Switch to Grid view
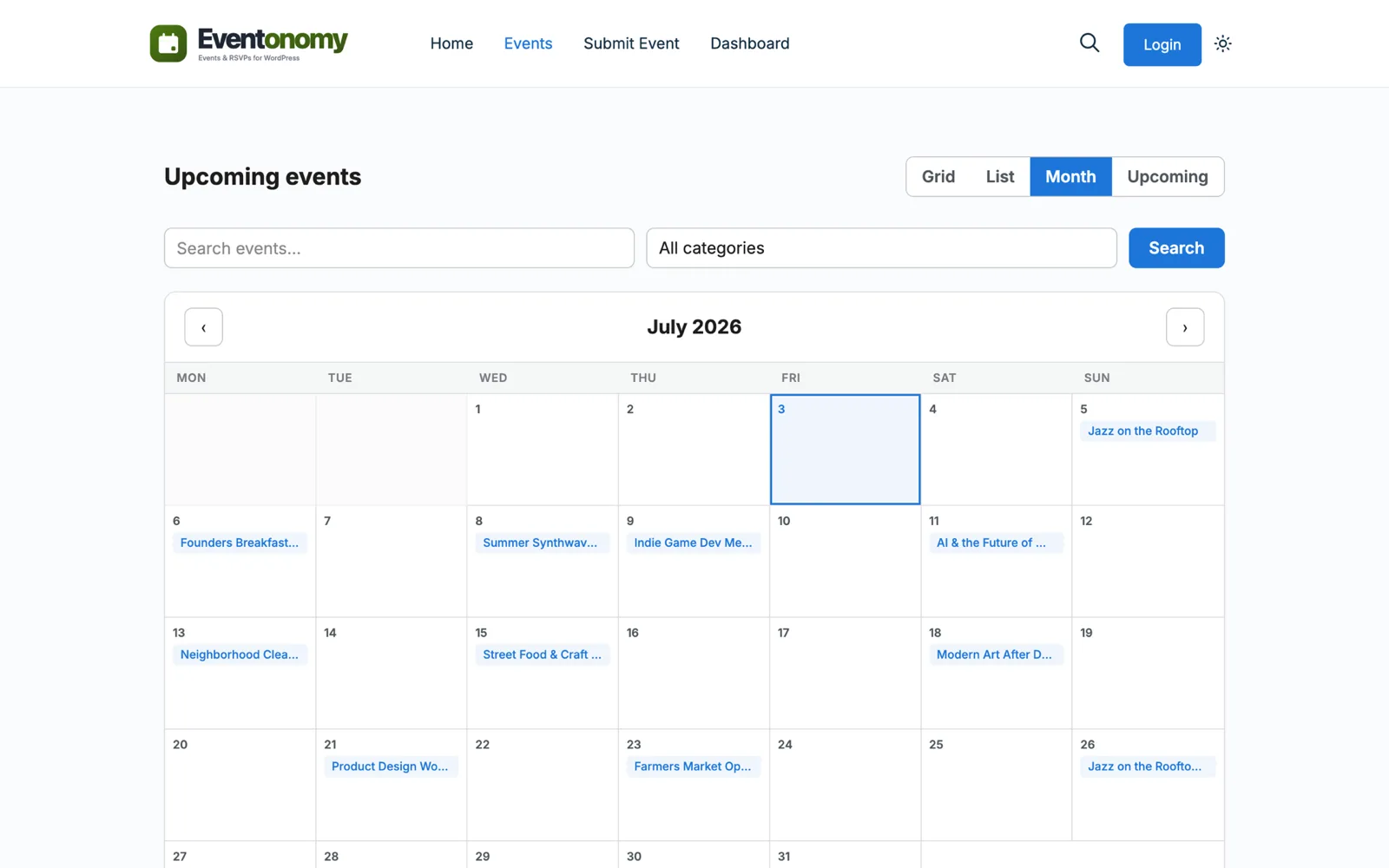Viewport: 1389px width, 868px height. [x=938, y=176]
